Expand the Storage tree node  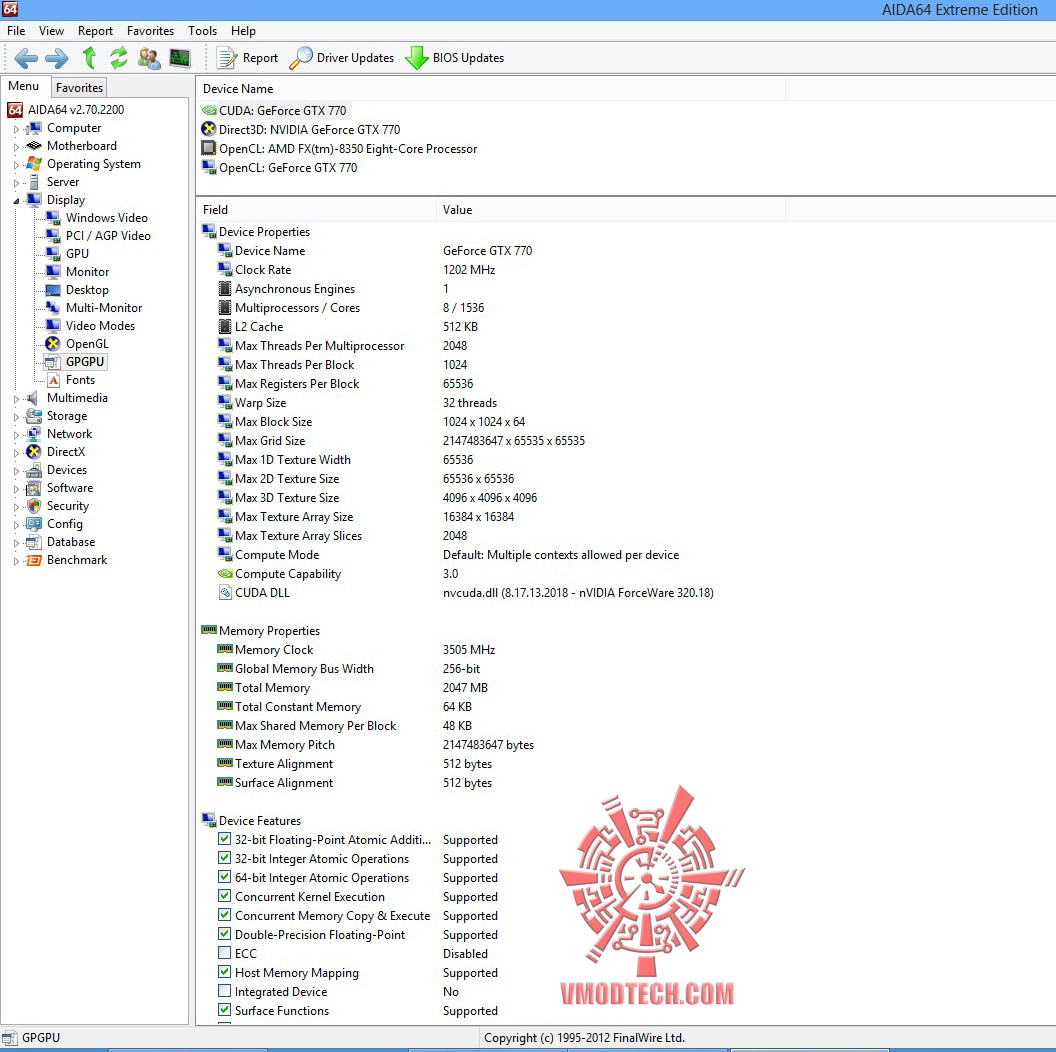coord(16,417)
